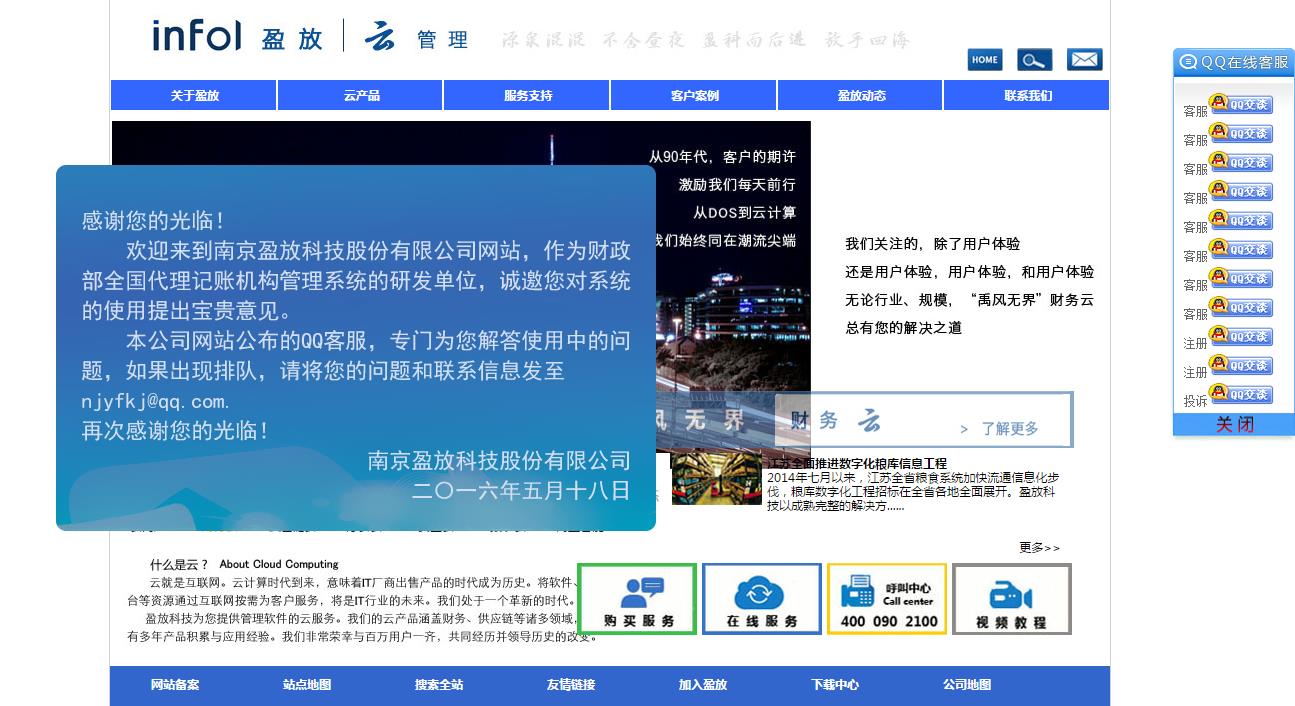The image size is (1295, 706).
Task: Click the heading 什么是云？ About Cloud Computing
Action: [x=244, y=564]
